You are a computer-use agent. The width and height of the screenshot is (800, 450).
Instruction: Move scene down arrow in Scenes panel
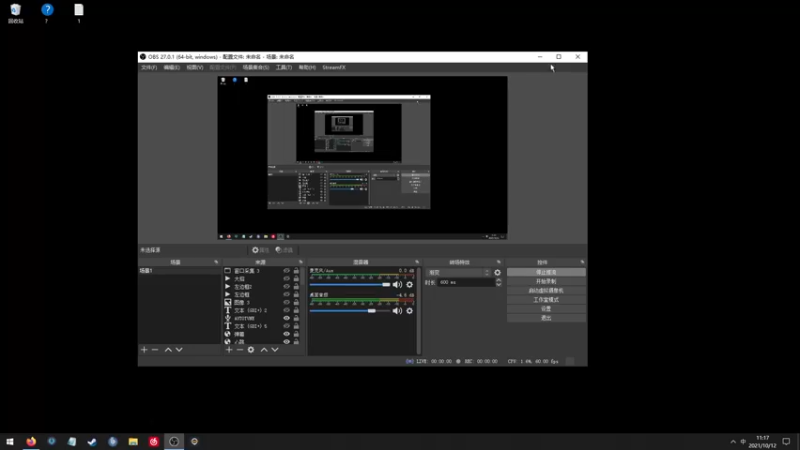point(179,349)
